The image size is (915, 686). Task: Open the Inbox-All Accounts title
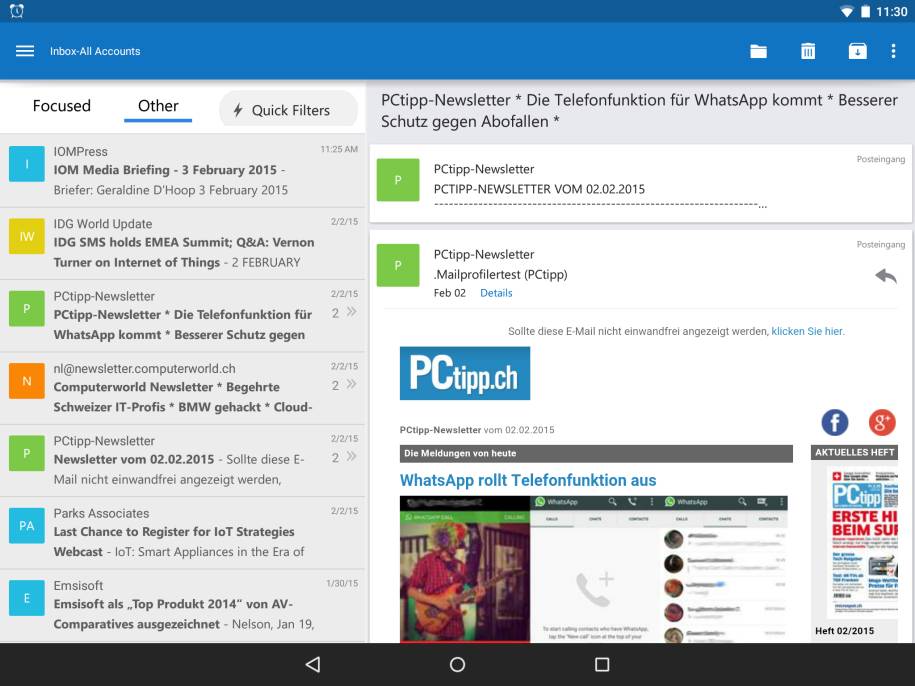(x=95, y=51)
